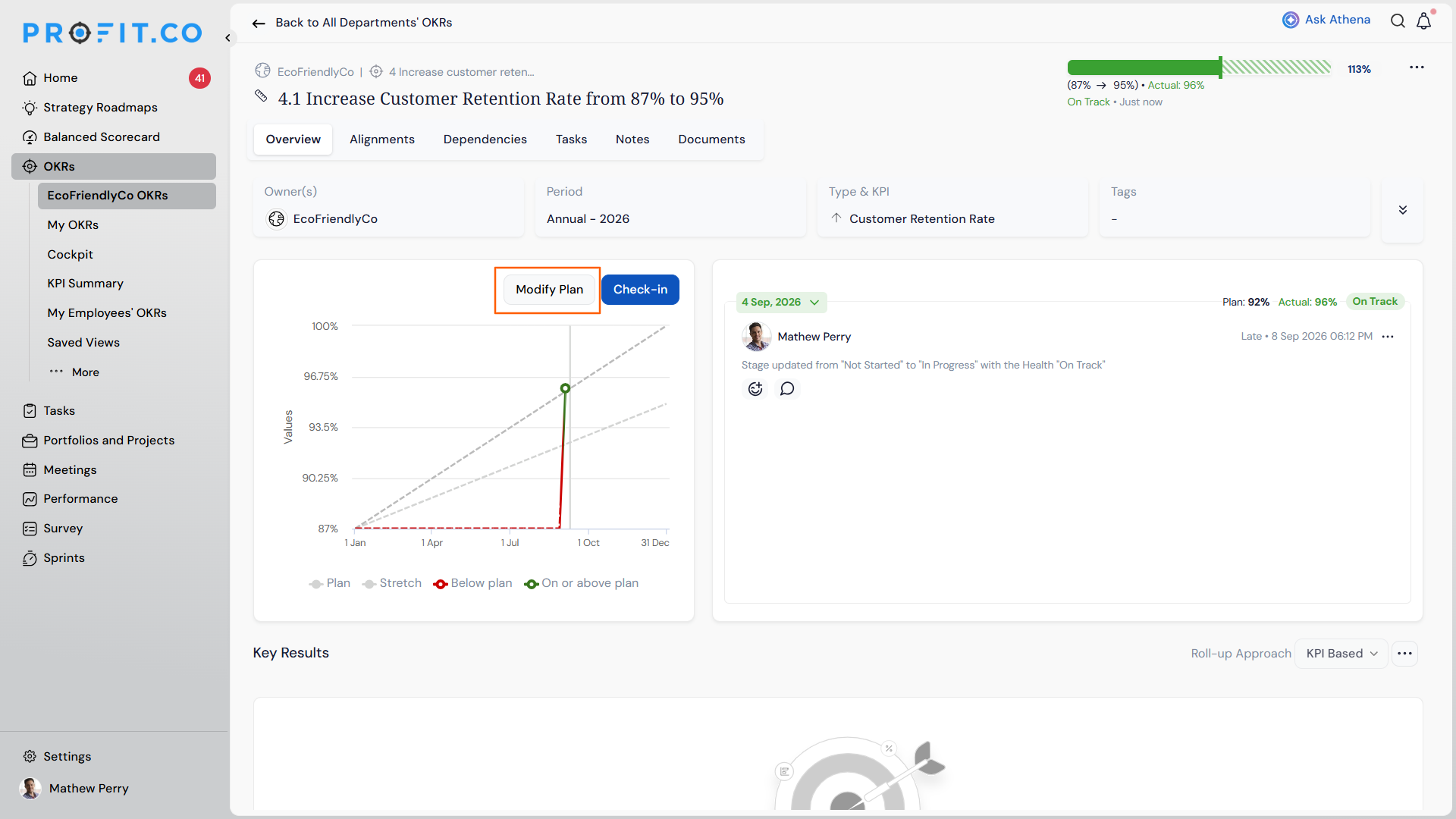Open check-in options menu beside timestamp
Viewport: 1456px width, 819px height.
1388,337
